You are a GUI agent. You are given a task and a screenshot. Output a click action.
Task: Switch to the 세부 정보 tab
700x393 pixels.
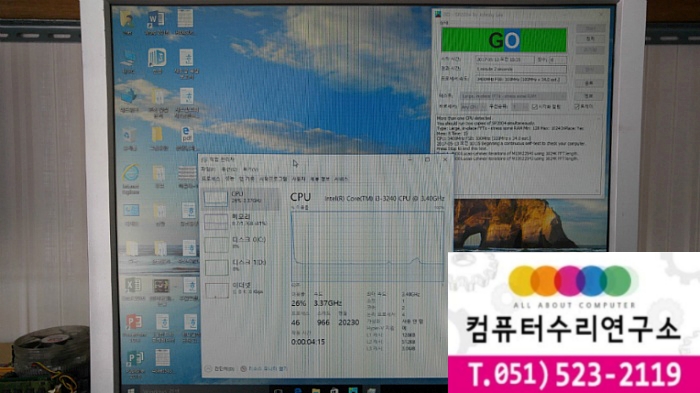coord(320,179)
